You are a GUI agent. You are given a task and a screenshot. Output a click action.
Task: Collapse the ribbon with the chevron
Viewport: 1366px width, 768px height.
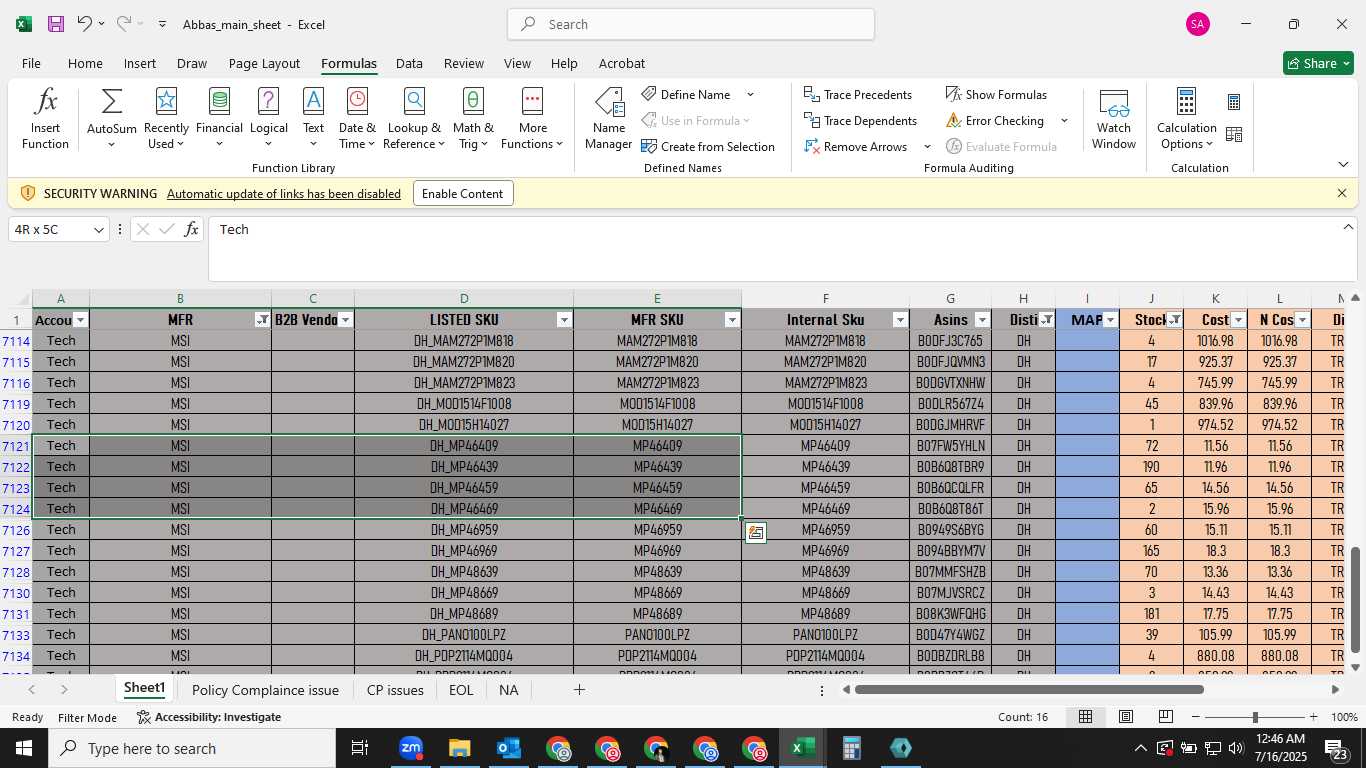1343,164
